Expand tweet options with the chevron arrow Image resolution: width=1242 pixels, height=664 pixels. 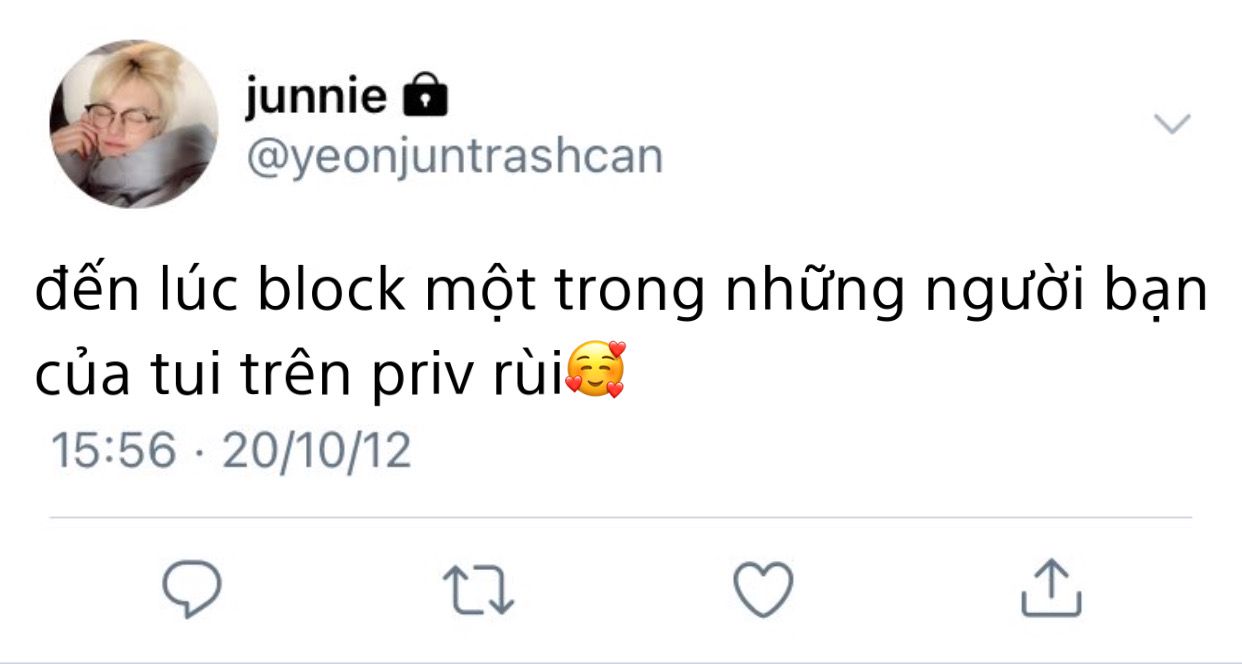(x=1172, y=124)
